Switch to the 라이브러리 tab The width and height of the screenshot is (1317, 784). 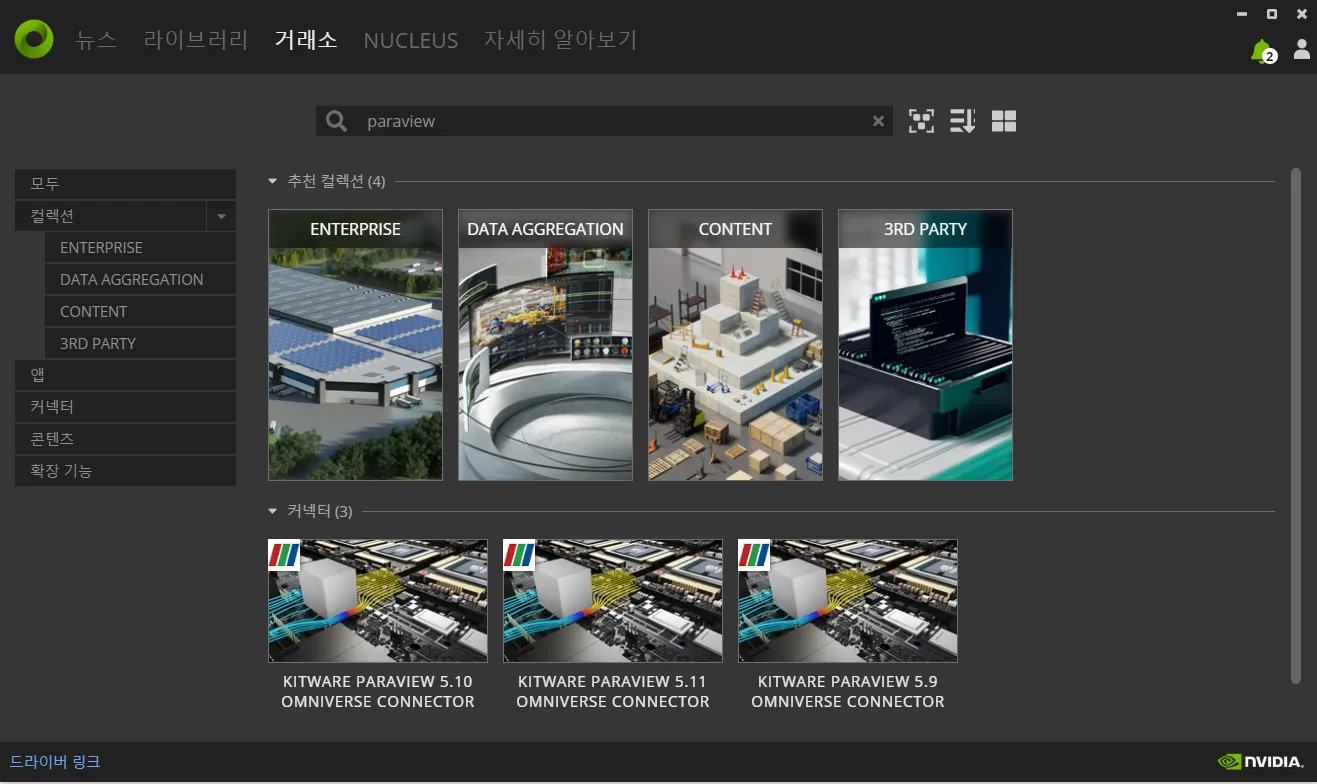pyautogui.click(x=196, y=40)
